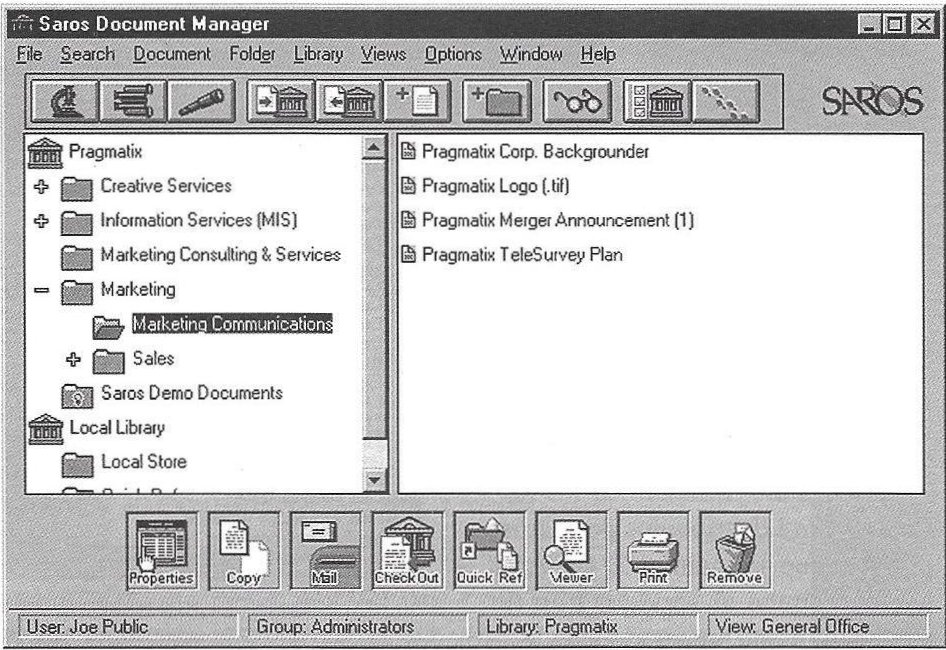Open the Window menu
The image size is (946, 650).
tap(531, 54)
